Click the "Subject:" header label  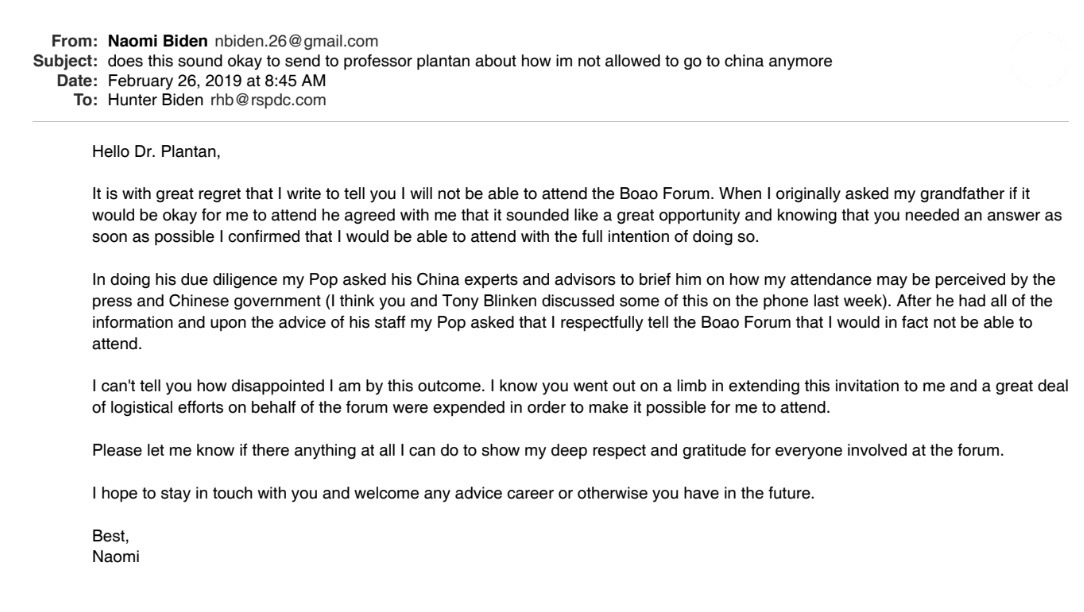(x=66, y=61)
